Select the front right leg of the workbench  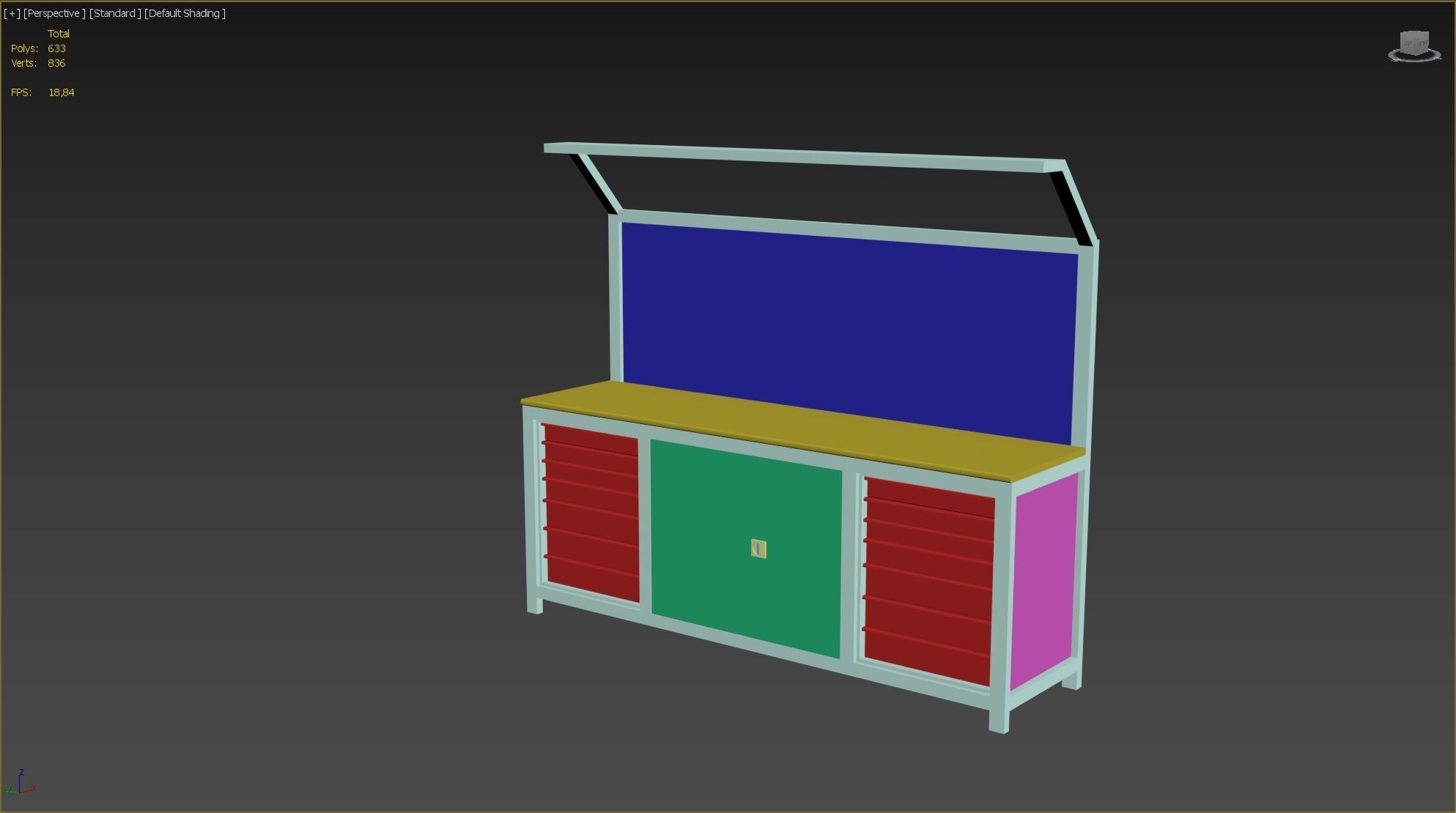coord(999,721)
